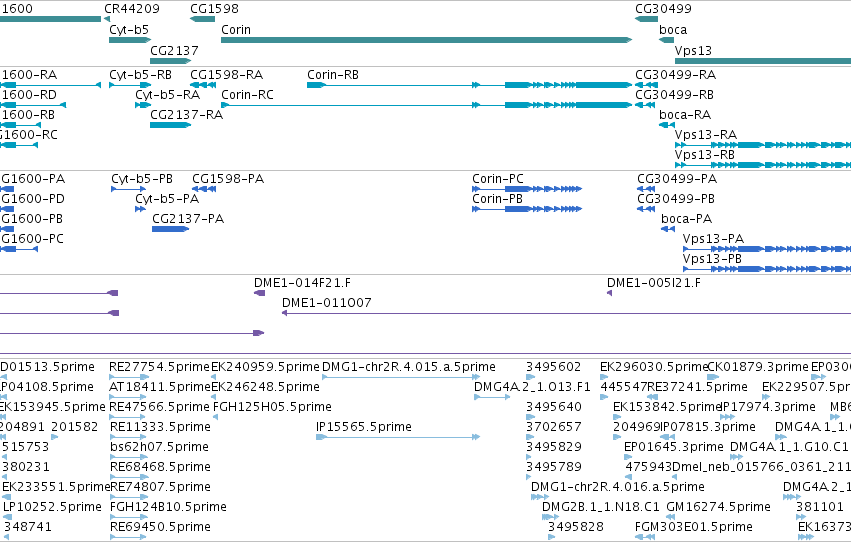Viewport: 851px width, 542px height.
Task: Select the CG2137-RA transcript bar
Action: pyautogui.click(x=170, y=125)
